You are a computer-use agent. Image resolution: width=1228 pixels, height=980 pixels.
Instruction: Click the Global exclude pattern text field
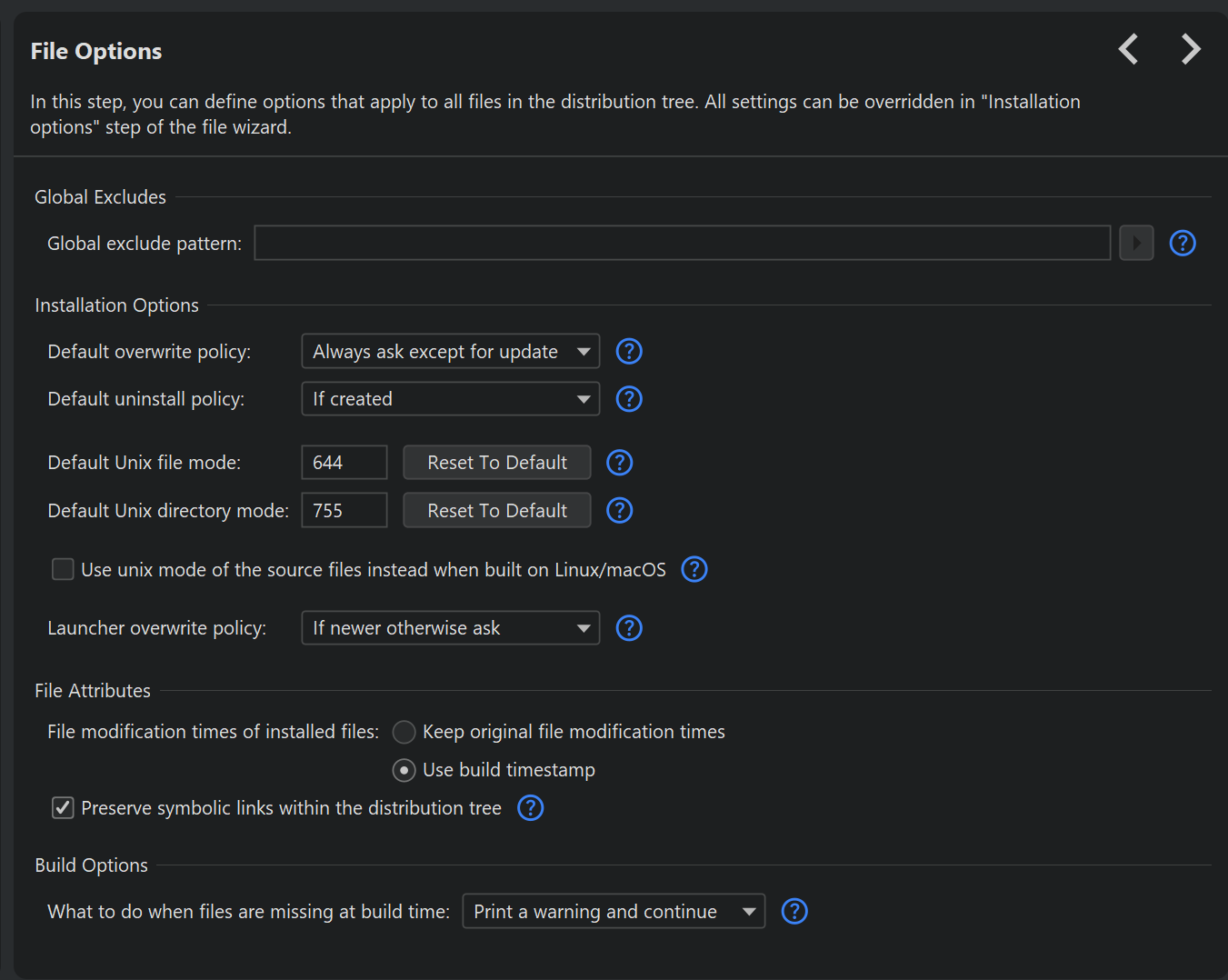(682, 244)
